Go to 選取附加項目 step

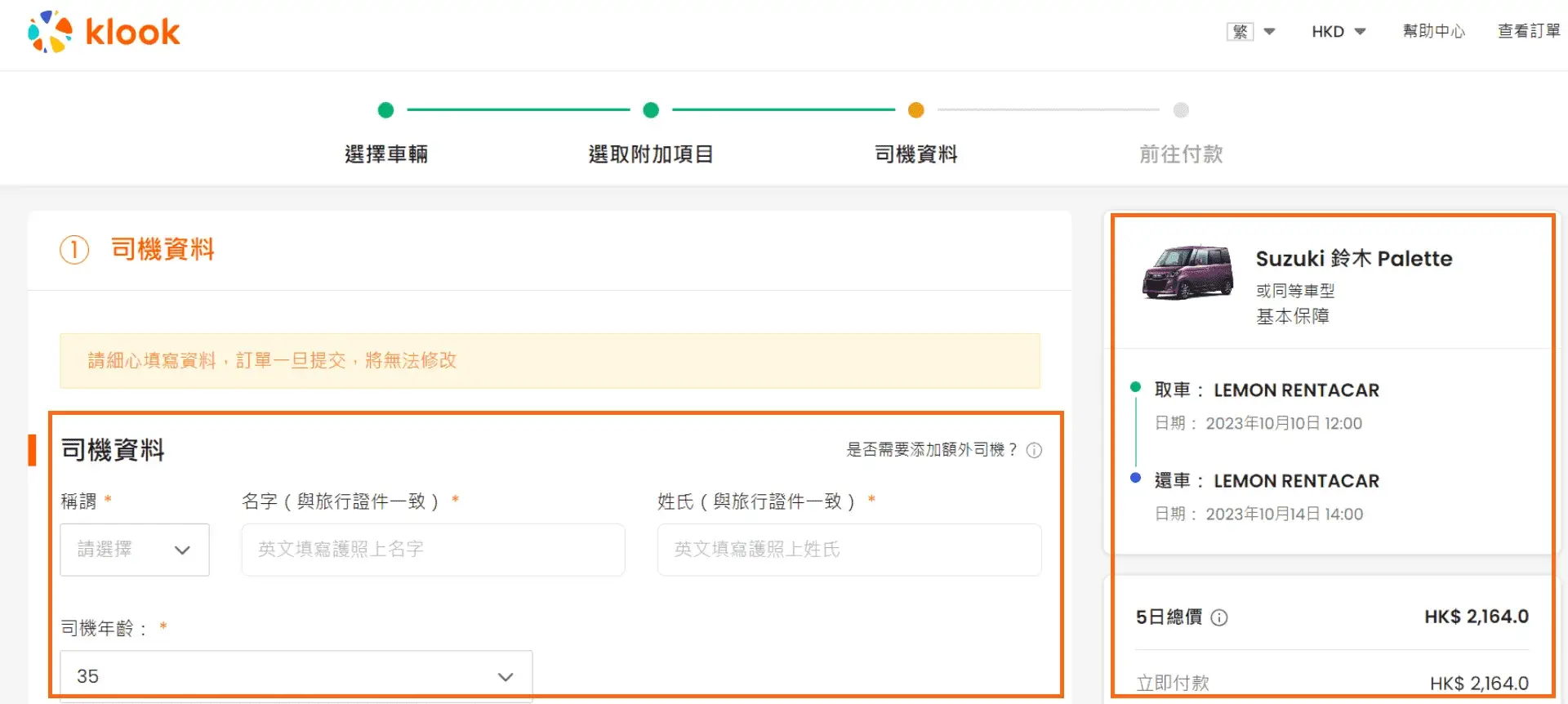[651, 154]
